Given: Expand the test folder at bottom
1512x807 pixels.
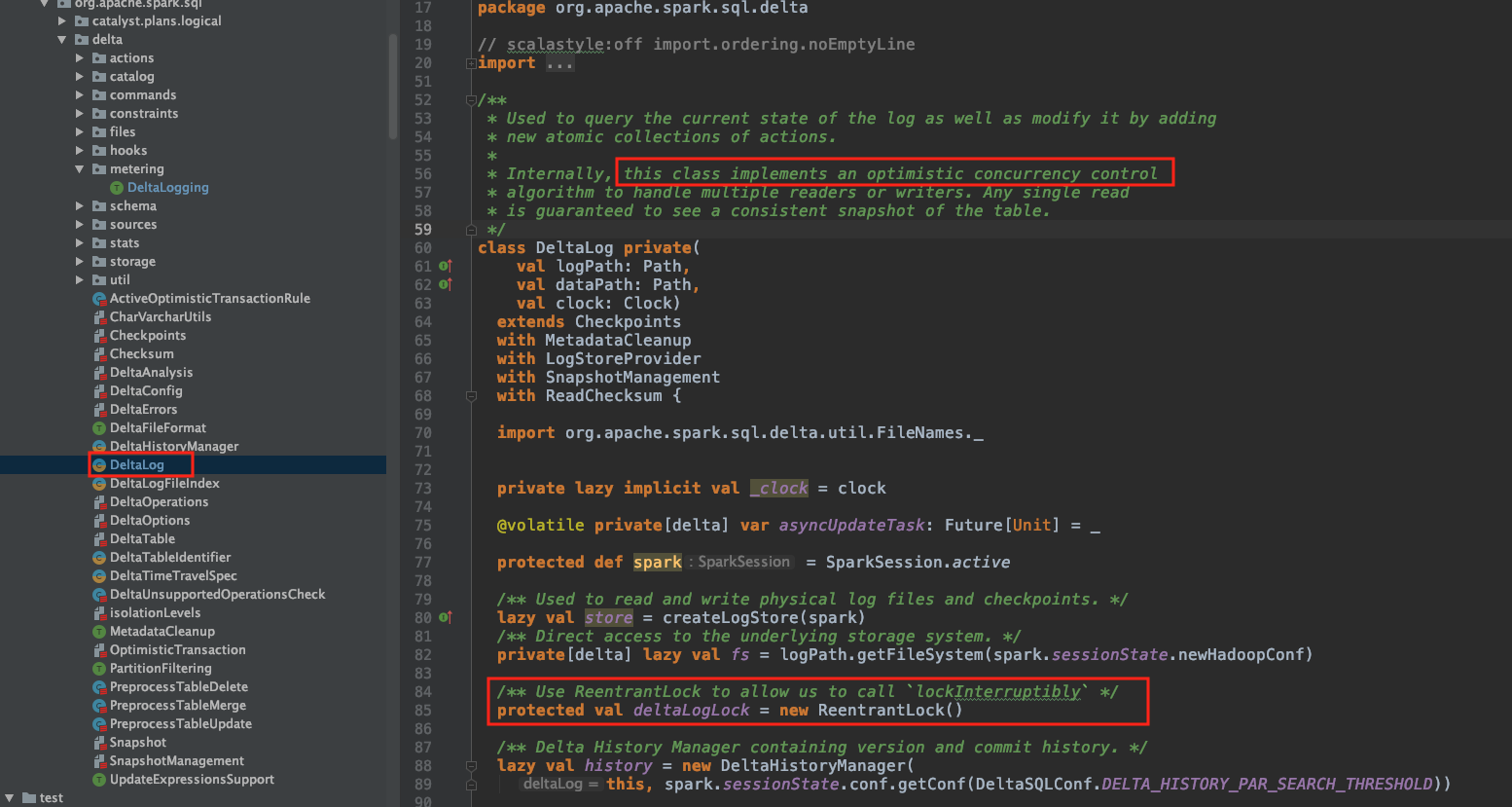Looking at the screenshot, I should pyautogui.click(x=10, y=798).
